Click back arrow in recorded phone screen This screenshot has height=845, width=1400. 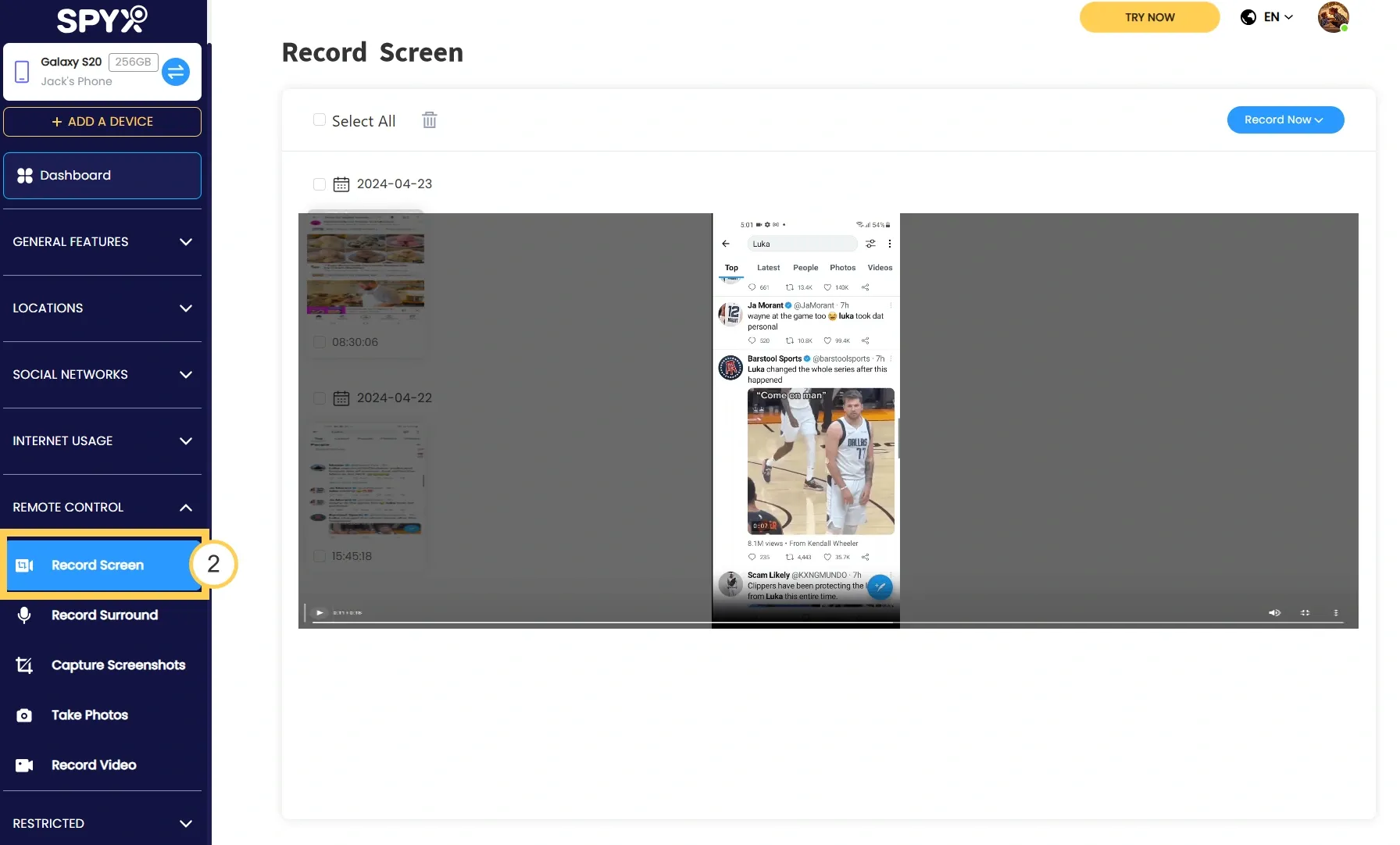[726, 244]
